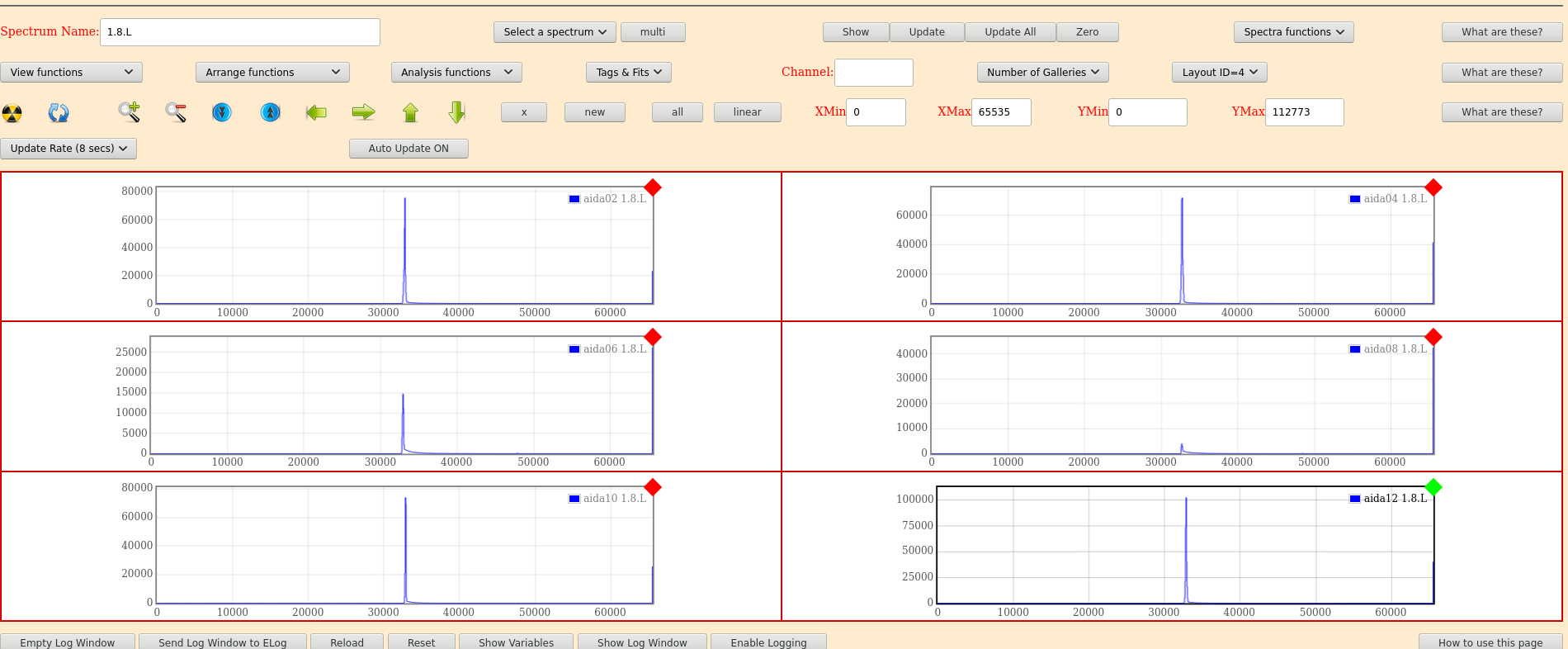The width and height of the screenshot is (1568, 649).
Task: Click the Show Log Window button
Action: click(x=642, y=642)
